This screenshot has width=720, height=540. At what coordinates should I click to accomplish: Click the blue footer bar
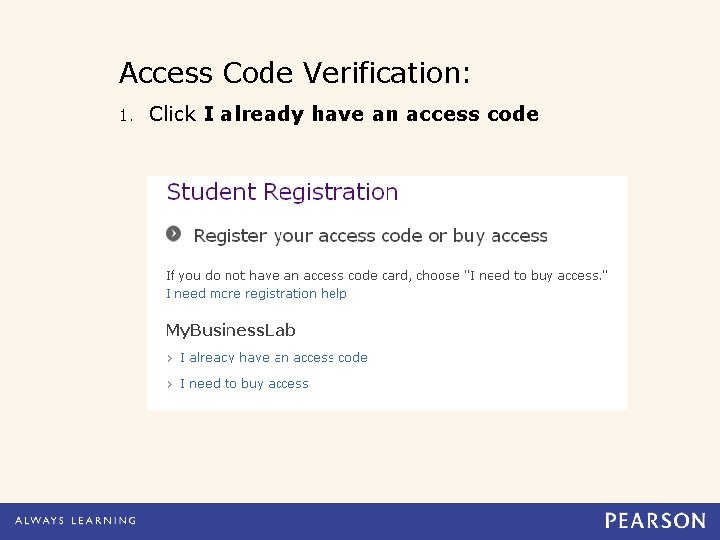[360, 521]
